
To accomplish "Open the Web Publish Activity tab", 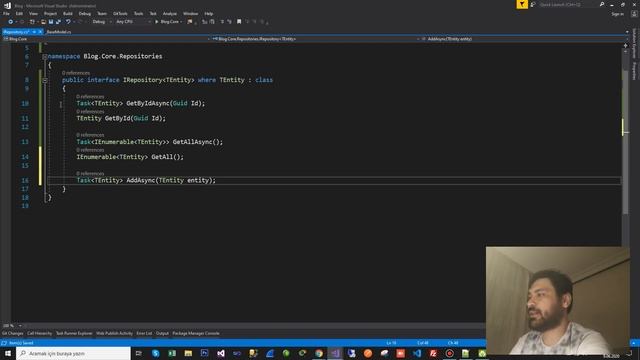I will pos(114,333).
